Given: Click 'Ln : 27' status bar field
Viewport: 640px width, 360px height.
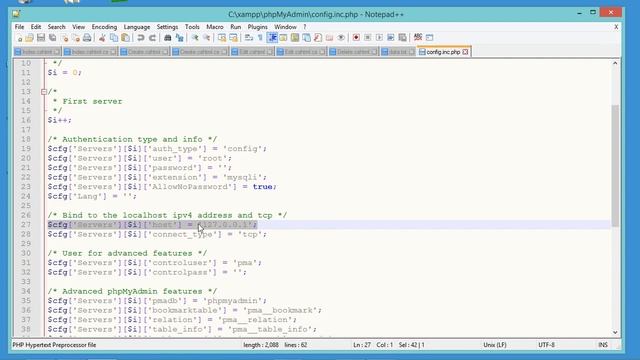Looking at the screenshot, I should click(362, 345).
